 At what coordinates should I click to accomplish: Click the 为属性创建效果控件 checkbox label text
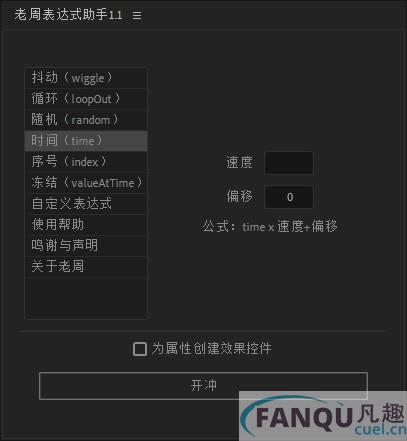coord(212,349)
